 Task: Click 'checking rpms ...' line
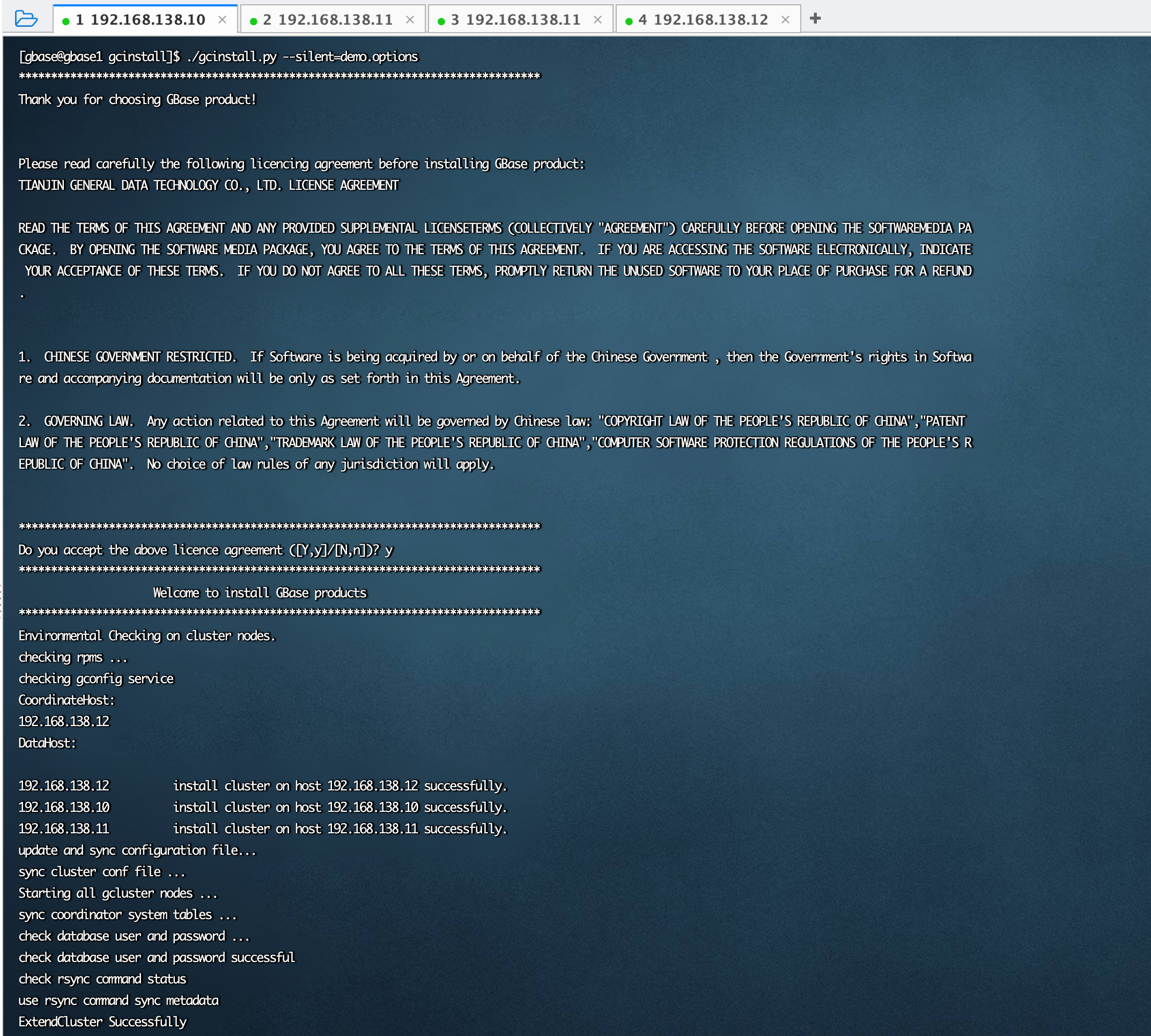coord(73,657)
